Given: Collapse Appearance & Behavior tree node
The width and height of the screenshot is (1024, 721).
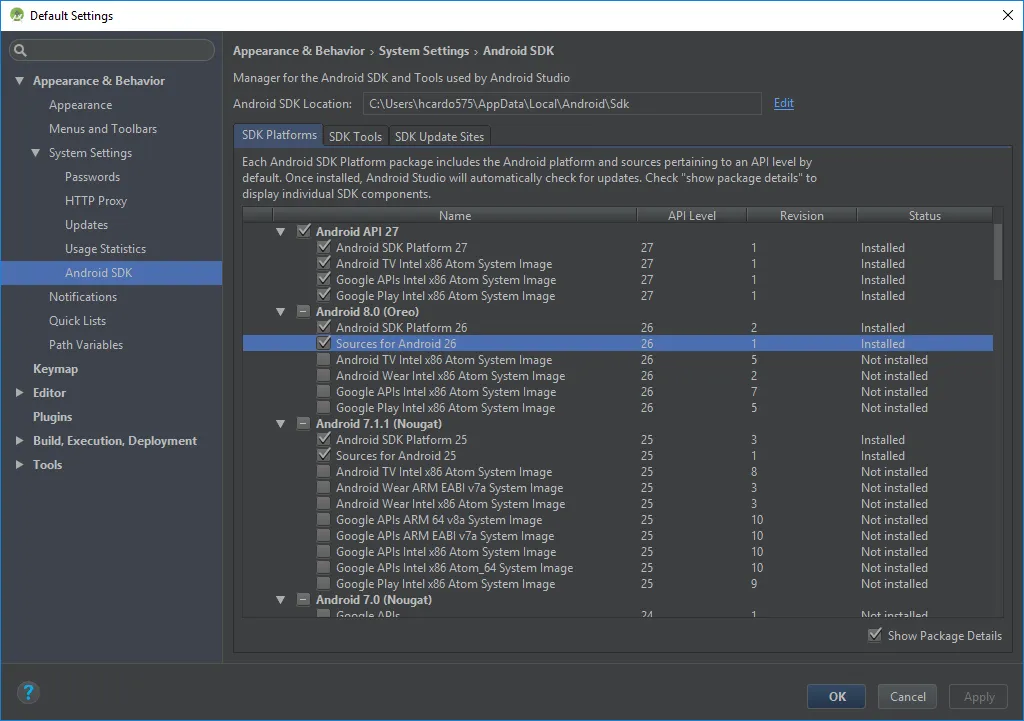Looking at the screenshot, I should [x=20, y=81].
